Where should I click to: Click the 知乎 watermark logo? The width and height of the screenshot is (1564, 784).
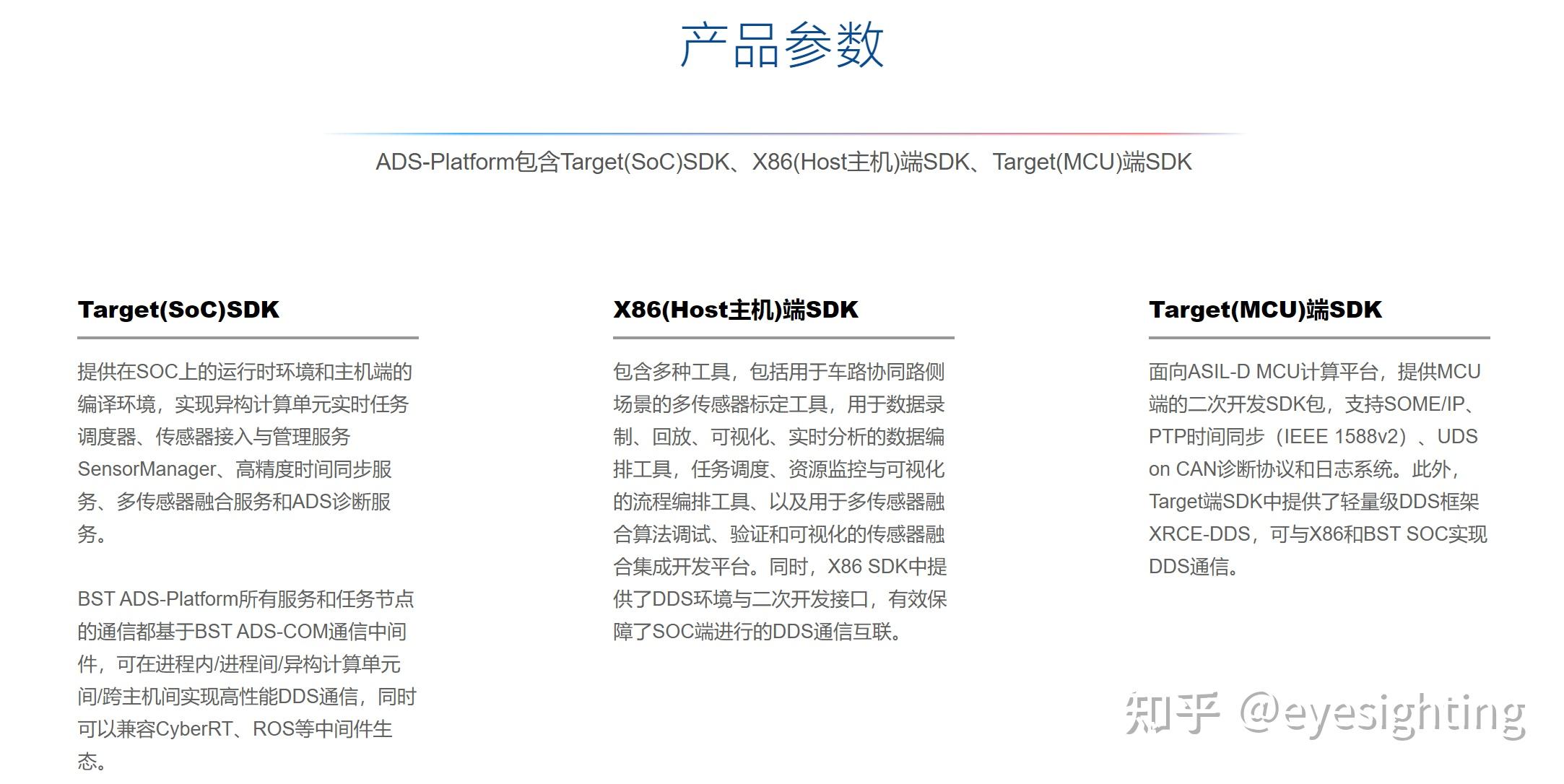coord(1172,713)
